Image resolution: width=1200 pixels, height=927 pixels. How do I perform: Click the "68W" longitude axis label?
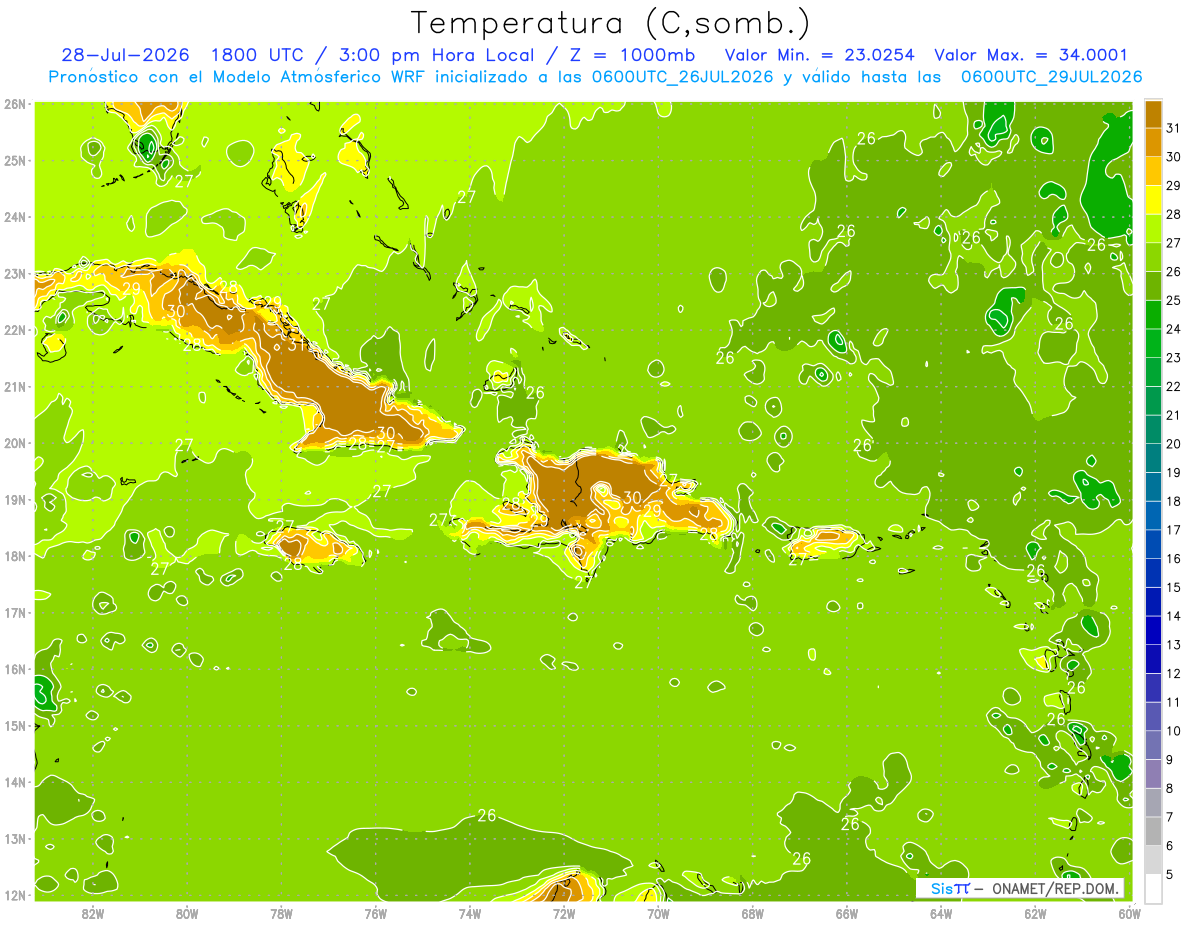pos(752,914)
